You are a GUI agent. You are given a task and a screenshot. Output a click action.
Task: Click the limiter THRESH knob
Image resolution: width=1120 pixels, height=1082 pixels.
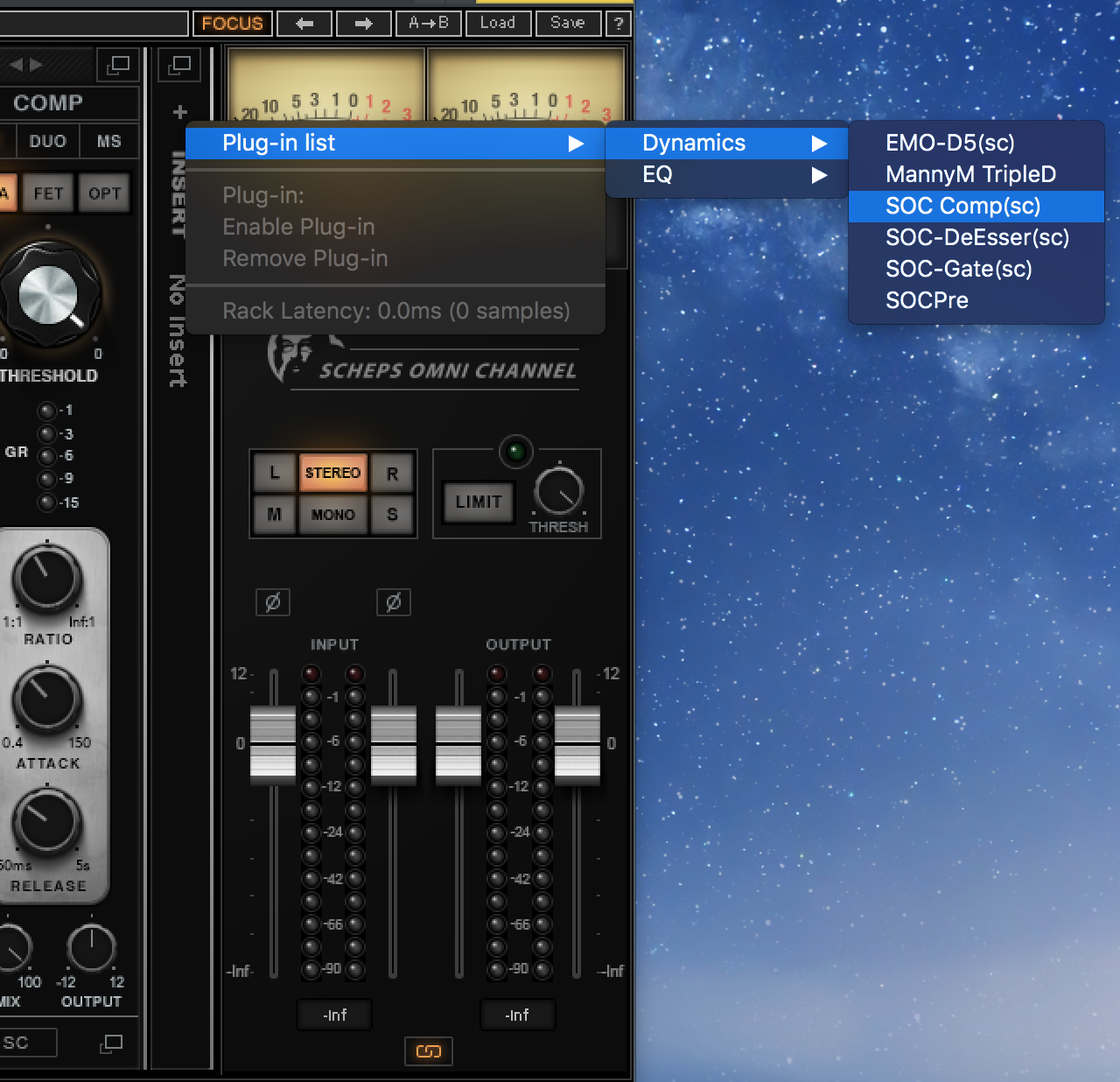[558, 491]
